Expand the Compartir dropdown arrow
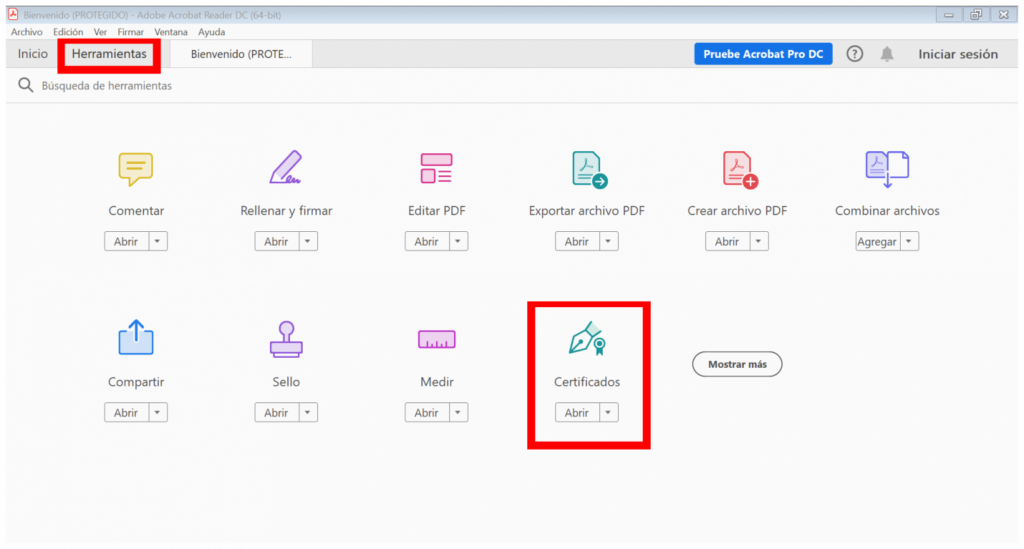The width and height of the screenshot is (1024, 549). [x=157, y=413]
